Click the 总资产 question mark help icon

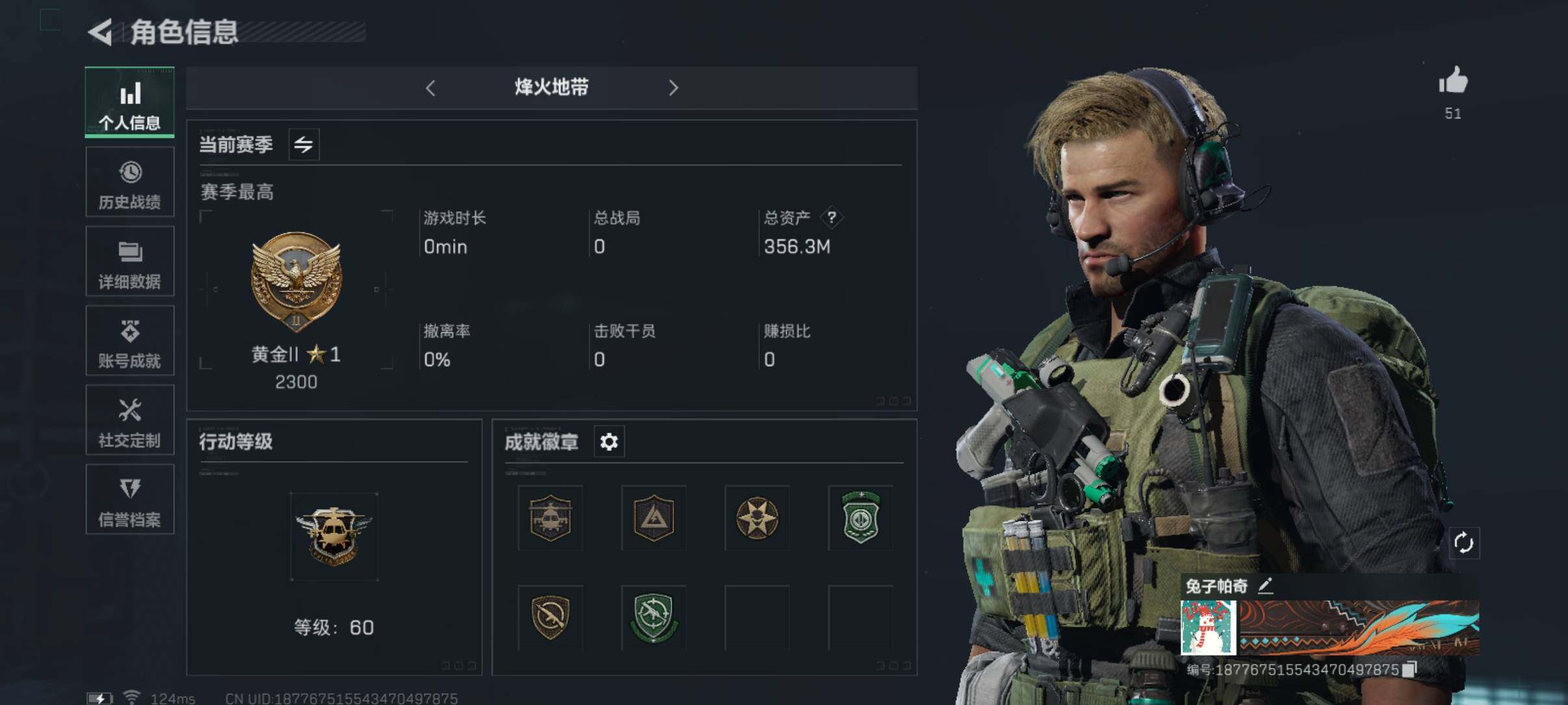tap(831, 217)
